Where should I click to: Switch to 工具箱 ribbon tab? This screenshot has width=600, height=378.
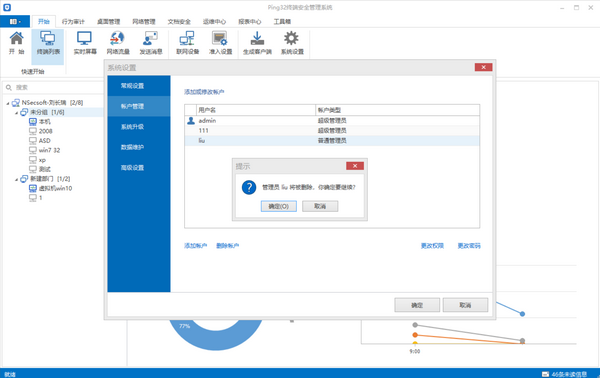coord(282,21)
